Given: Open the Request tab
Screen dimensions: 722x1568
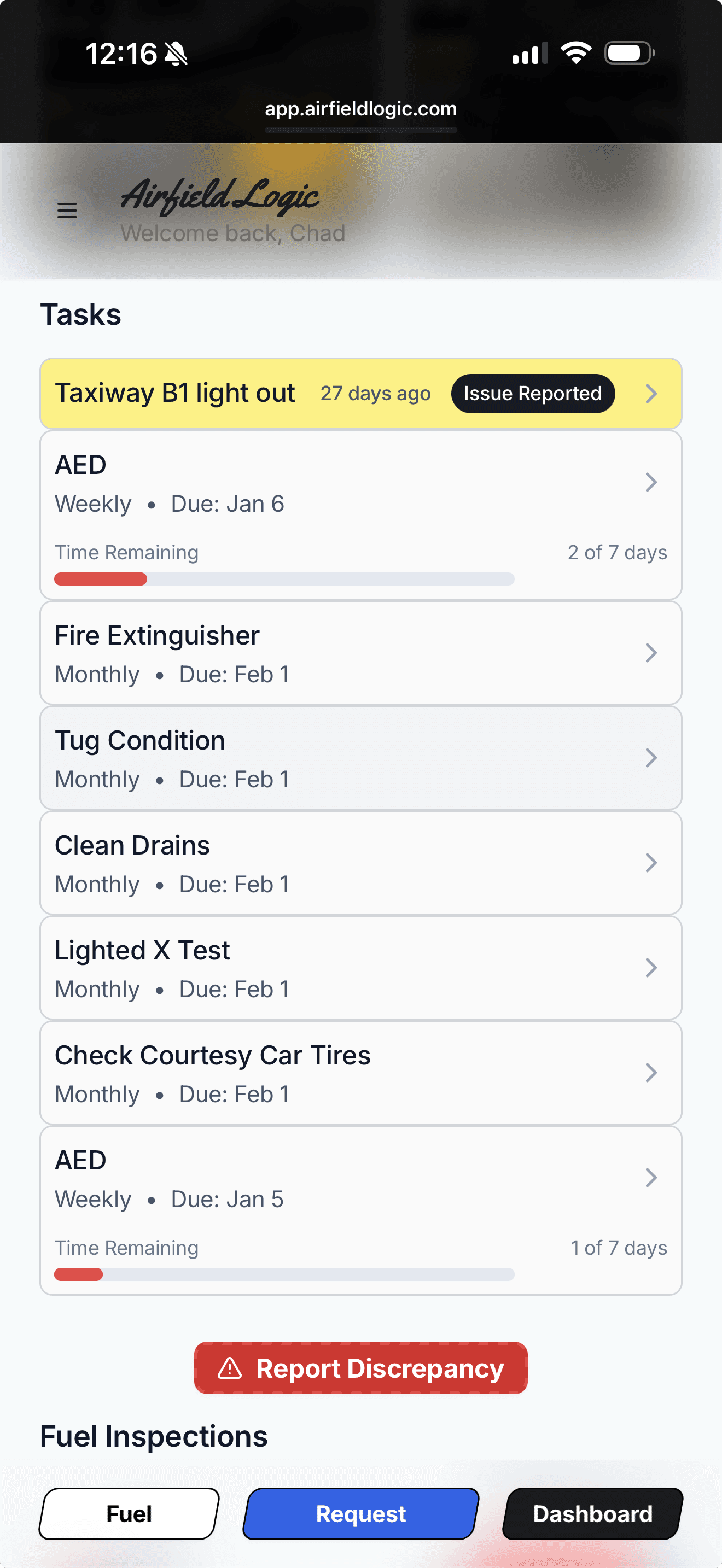Looking at the screenshot, I should [x=361, y=1514].
